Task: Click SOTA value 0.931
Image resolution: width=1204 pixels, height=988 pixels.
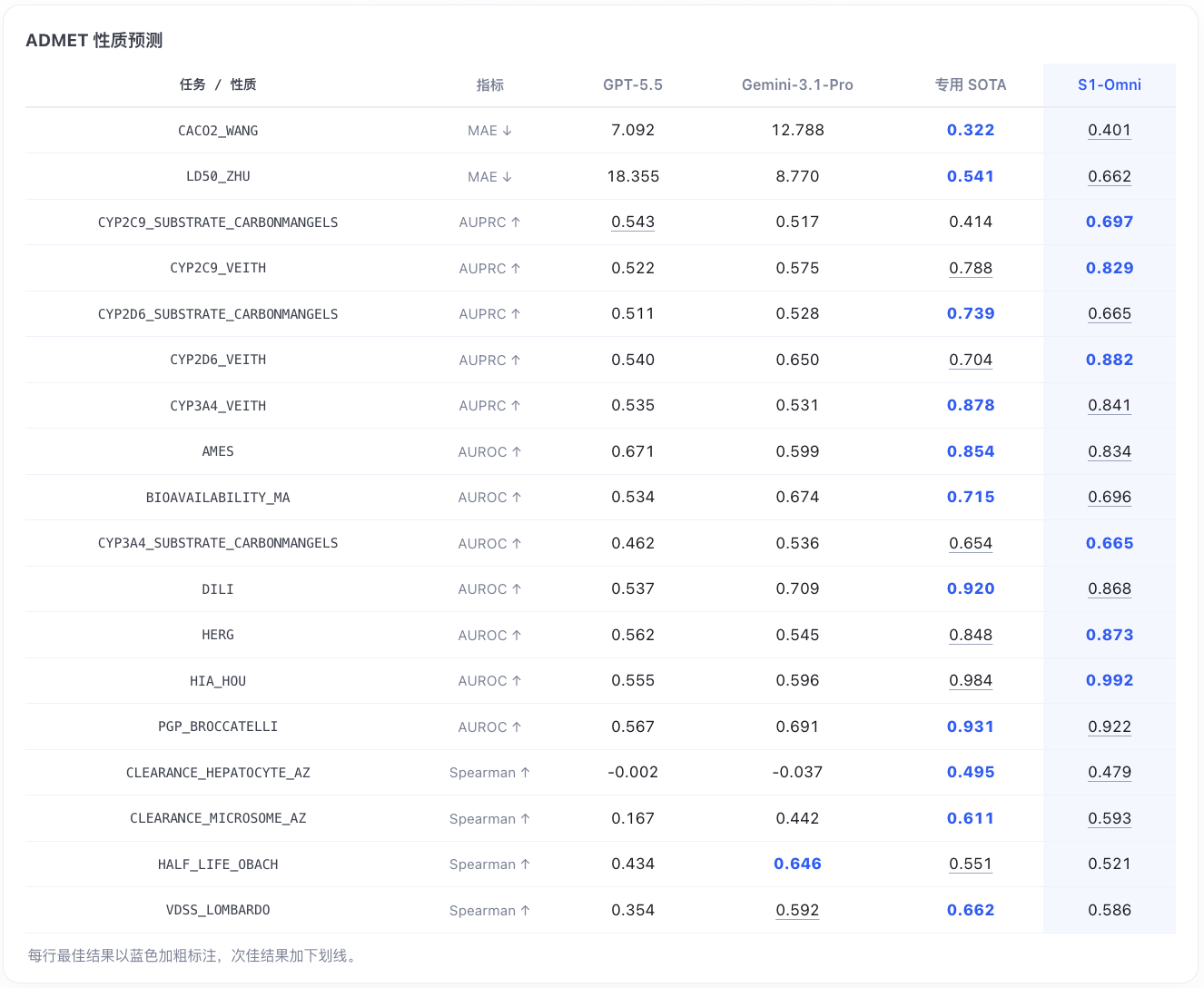Action: click(x=971, y=726)
